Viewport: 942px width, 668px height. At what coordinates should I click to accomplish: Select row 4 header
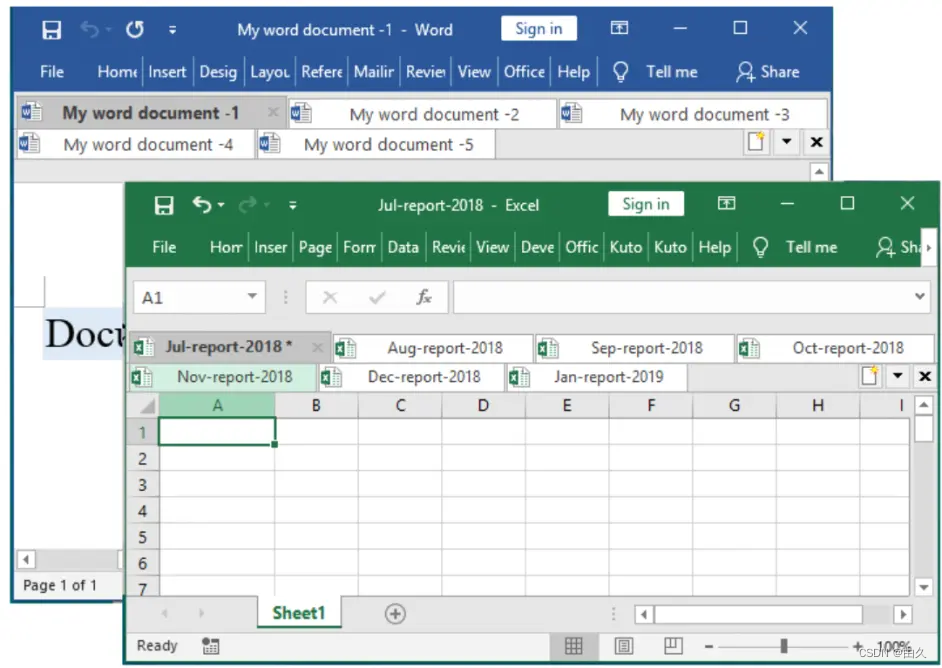pos(143,511)
